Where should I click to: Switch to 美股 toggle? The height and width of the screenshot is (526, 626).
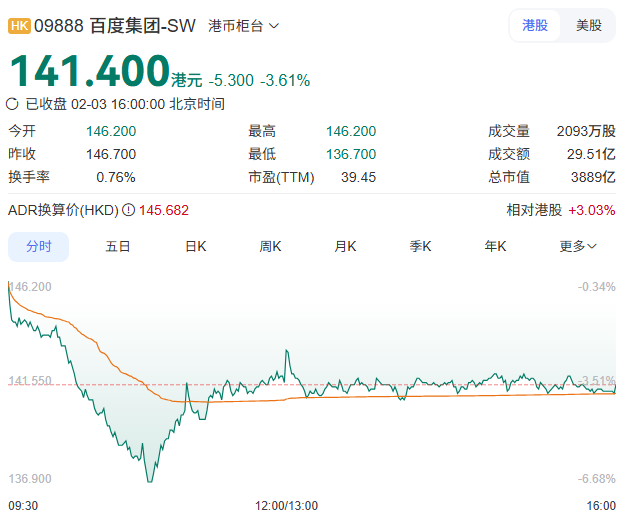588,26
